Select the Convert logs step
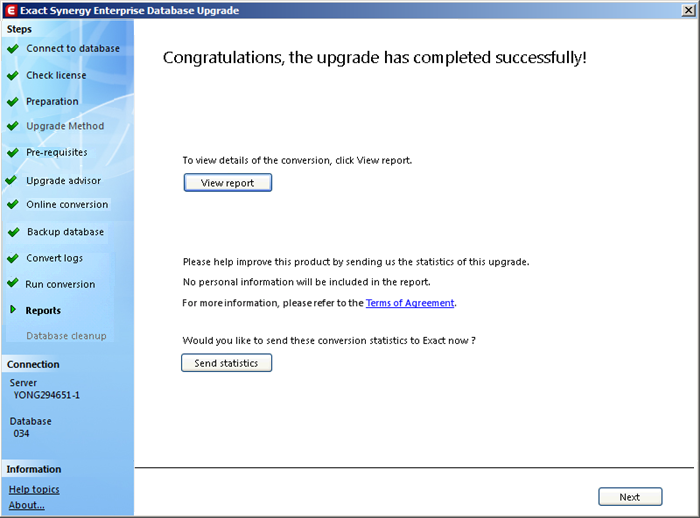The height and width of the screenshot is (518, 700). coord(54,258)
